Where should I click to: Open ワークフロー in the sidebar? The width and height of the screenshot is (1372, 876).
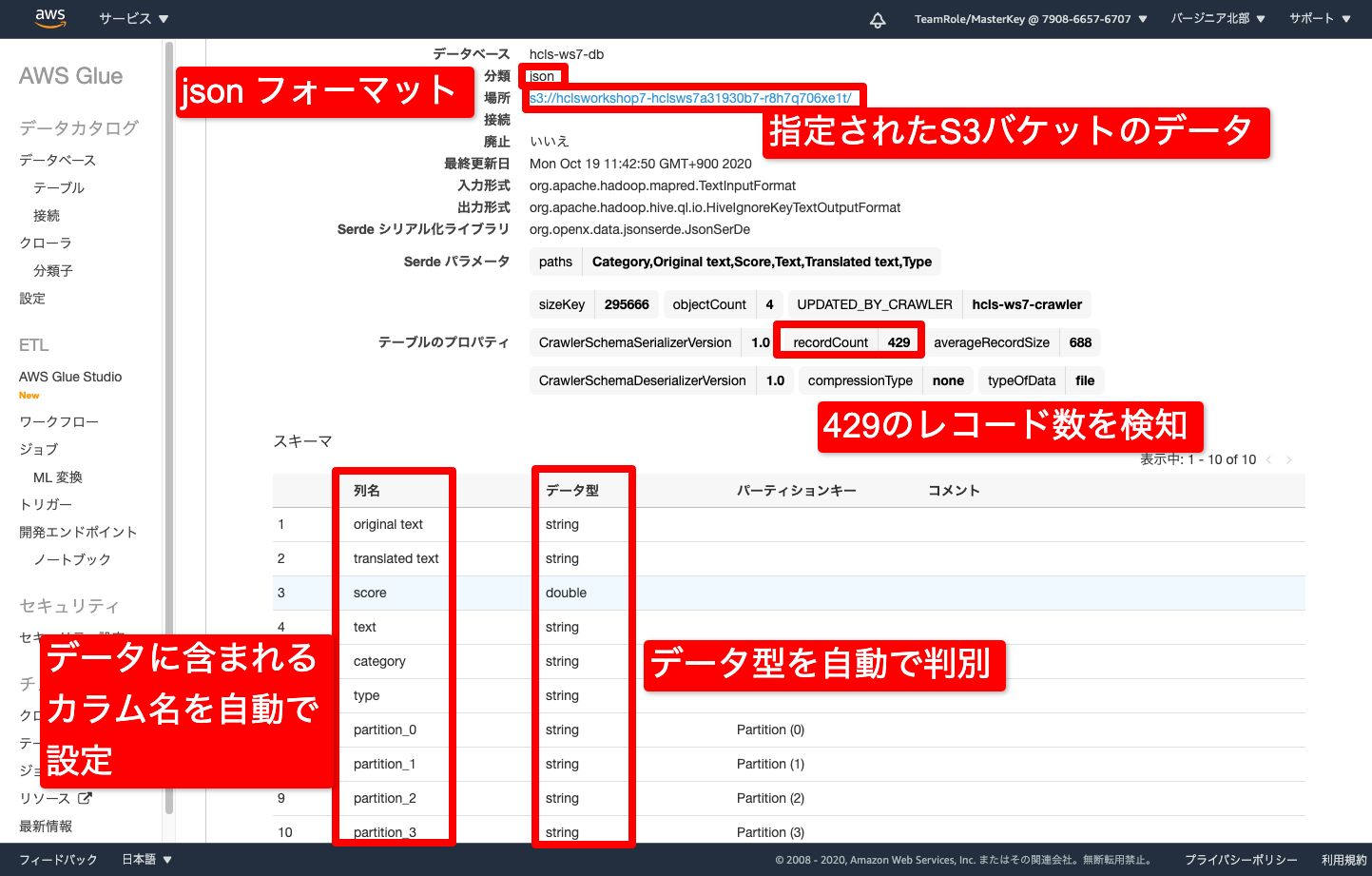[59, 421]
